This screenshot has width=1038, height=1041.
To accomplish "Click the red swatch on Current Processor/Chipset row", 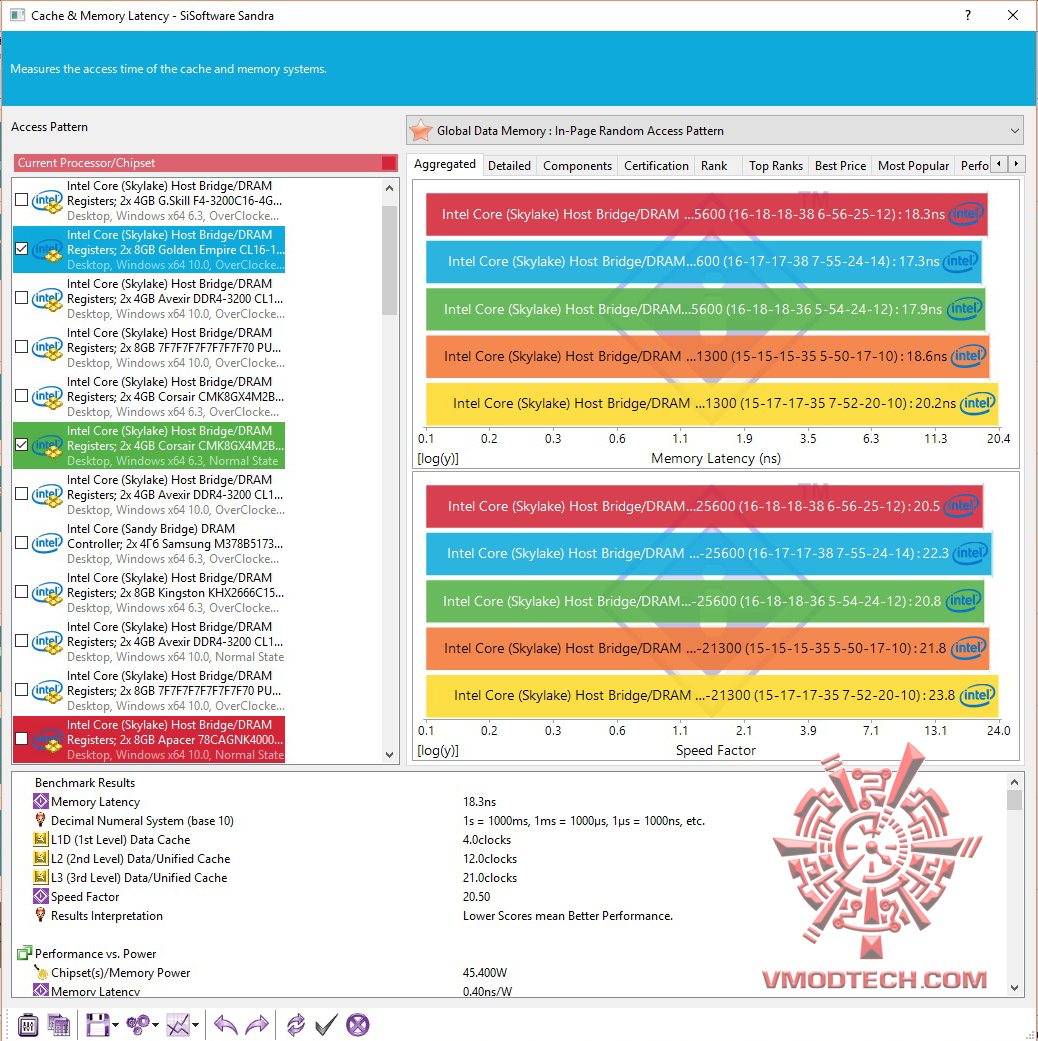I will tap(389, 163).
